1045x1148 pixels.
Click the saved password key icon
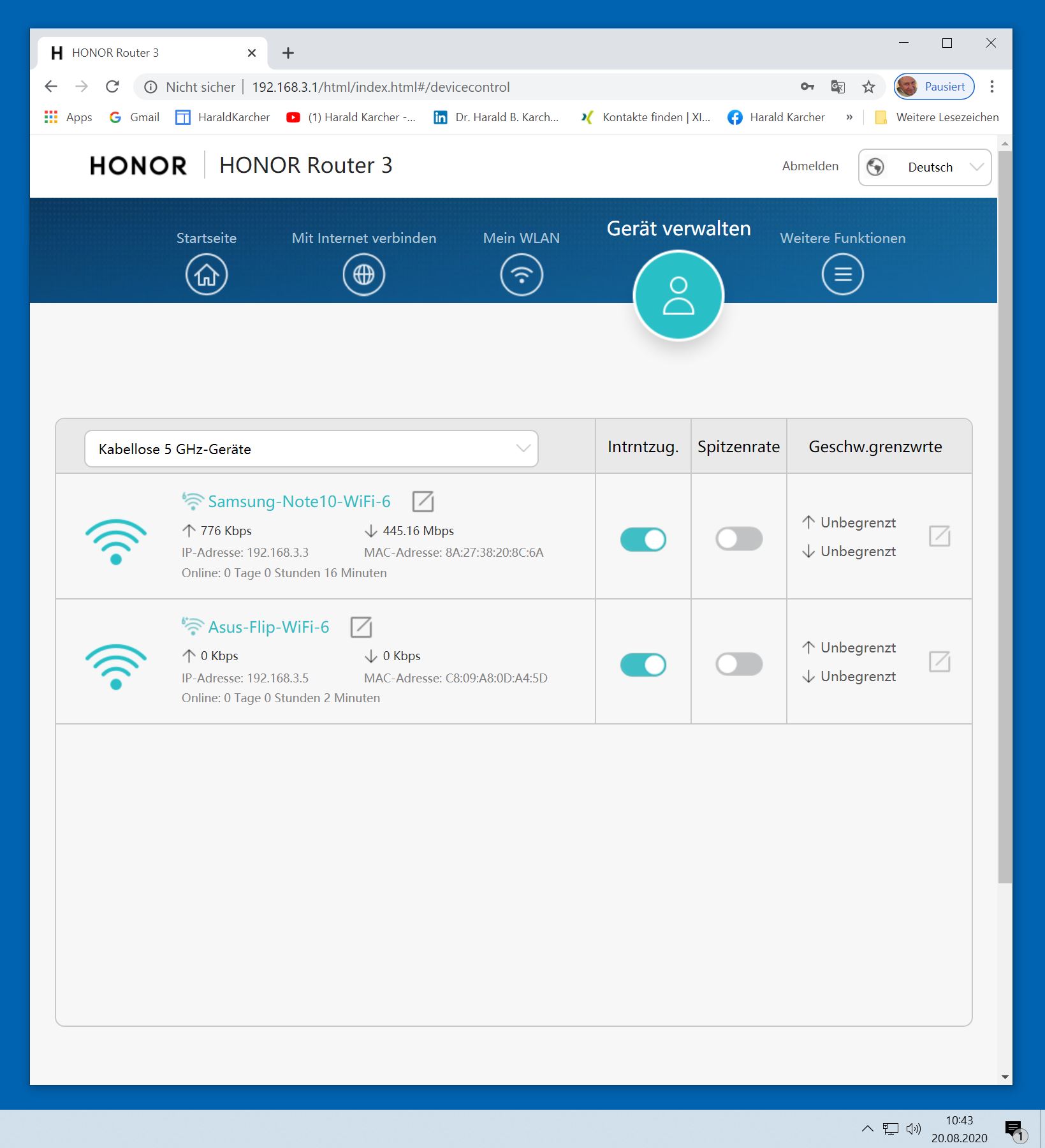point(807,87)
